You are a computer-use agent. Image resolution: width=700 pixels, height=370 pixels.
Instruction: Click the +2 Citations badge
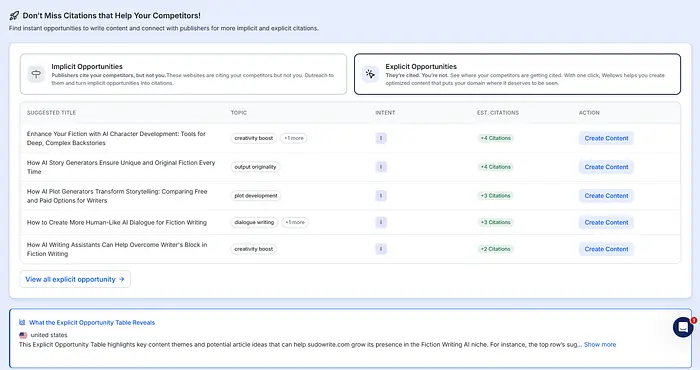495,249
